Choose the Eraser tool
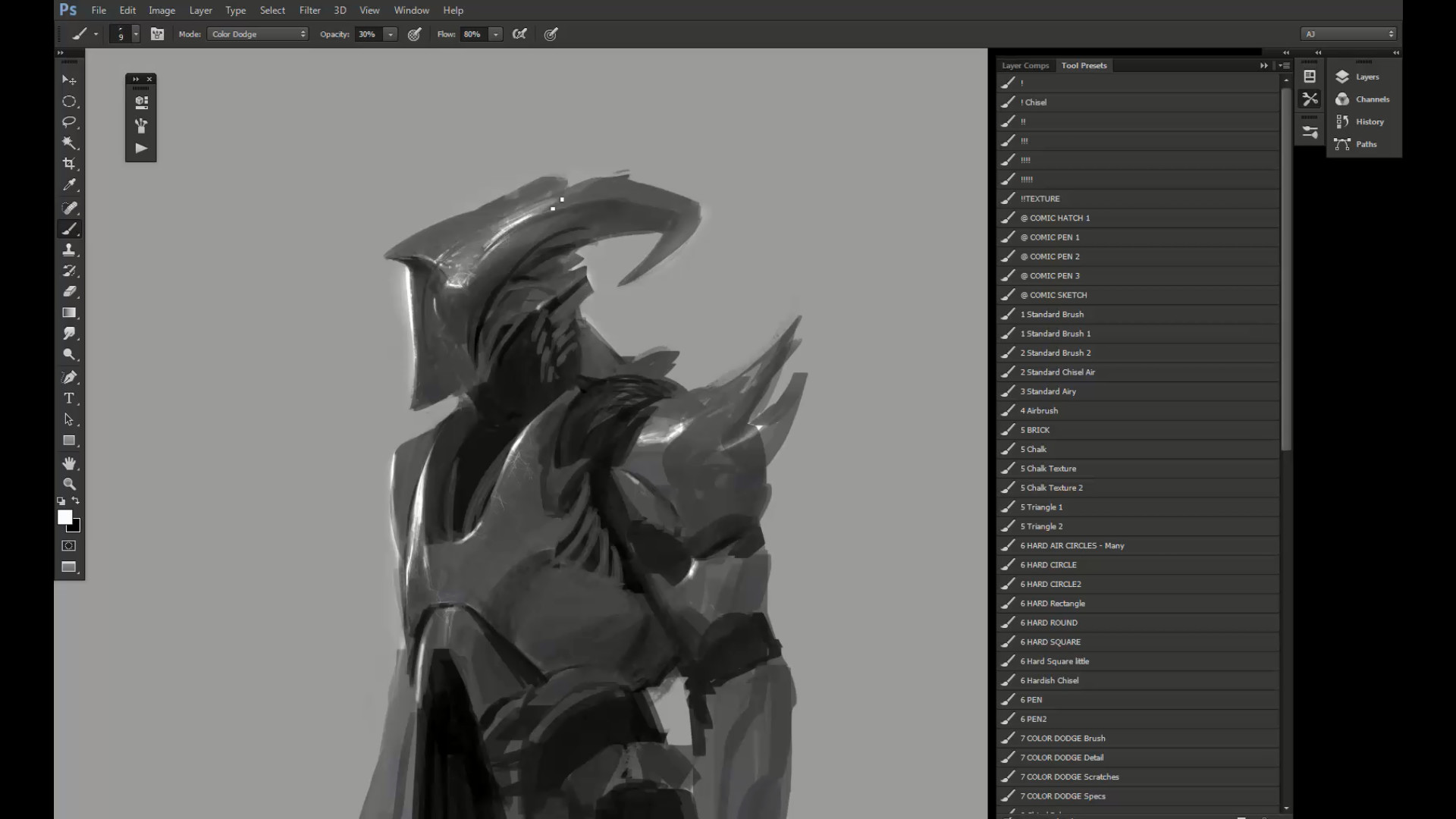The image size is (1456, 819). tap(69, 292)
